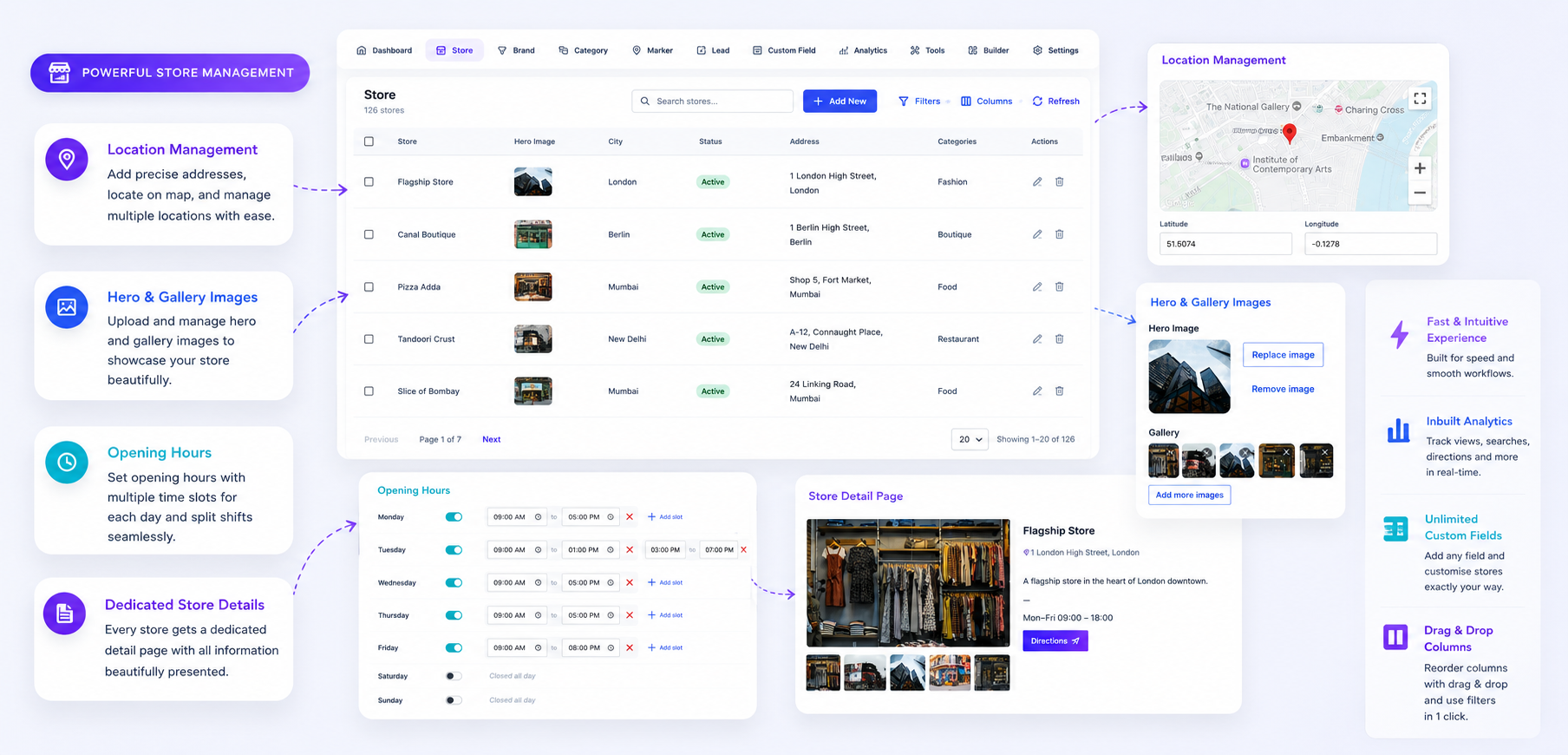Switch to the Brand tab

[516, 50]
